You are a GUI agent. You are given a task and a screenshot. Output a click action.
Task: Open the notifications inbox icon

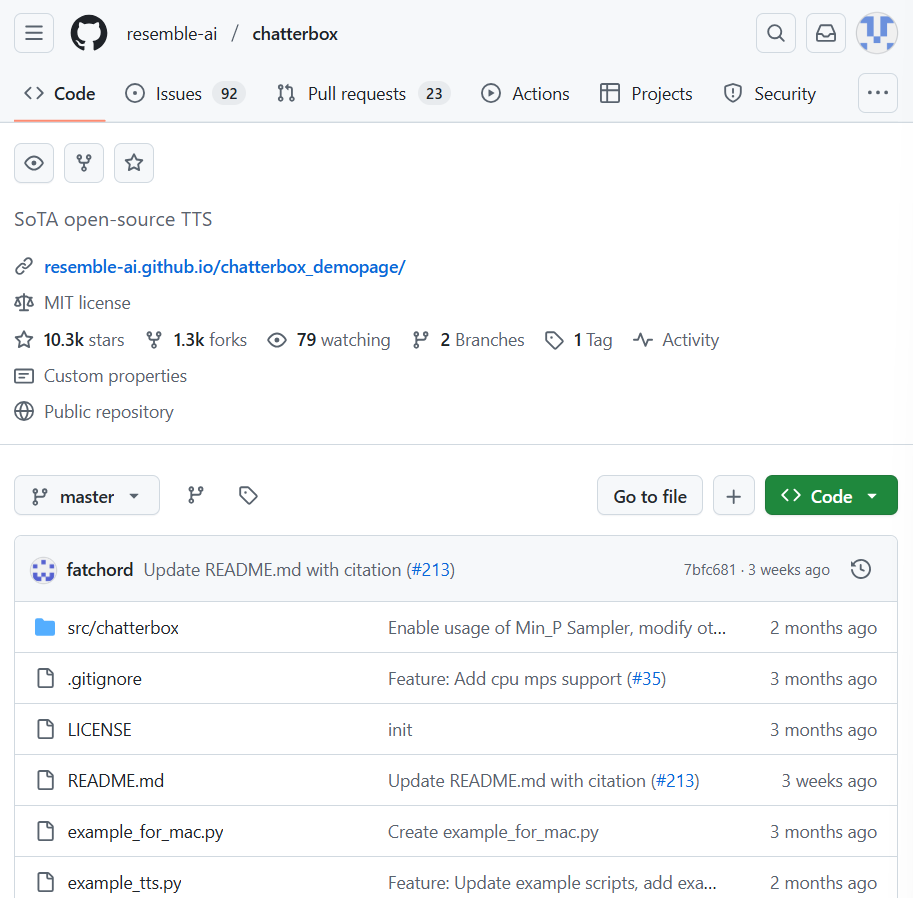coord(826,33)
